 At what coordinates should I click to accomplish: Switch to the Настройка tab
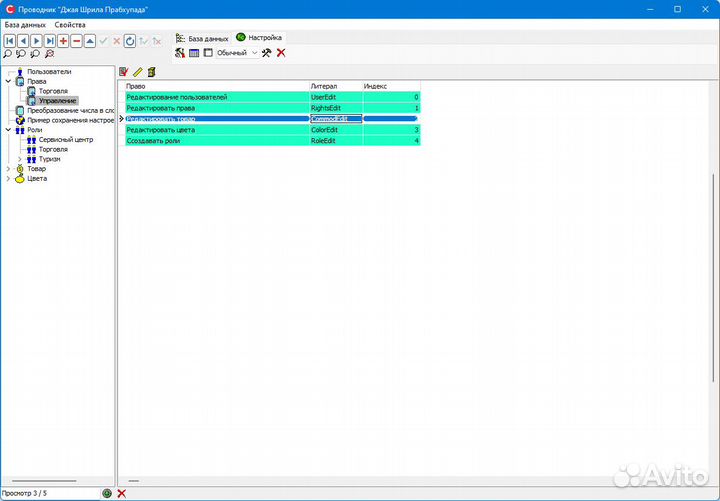pos(259,38)
